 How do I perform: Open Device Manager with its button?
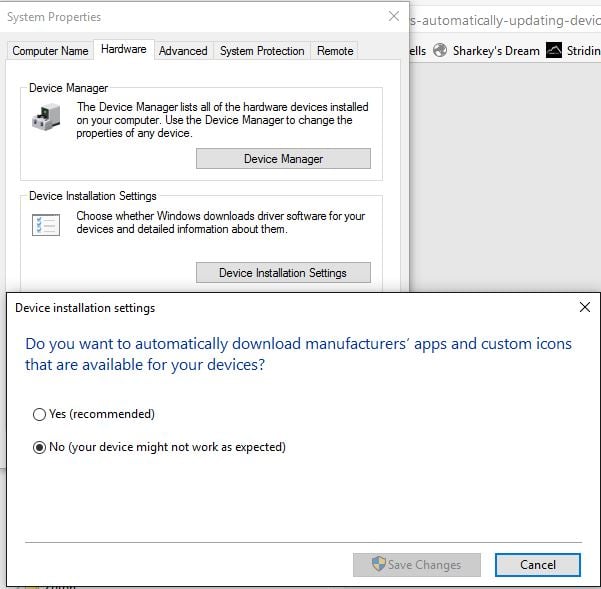click(x=283, y=159)
